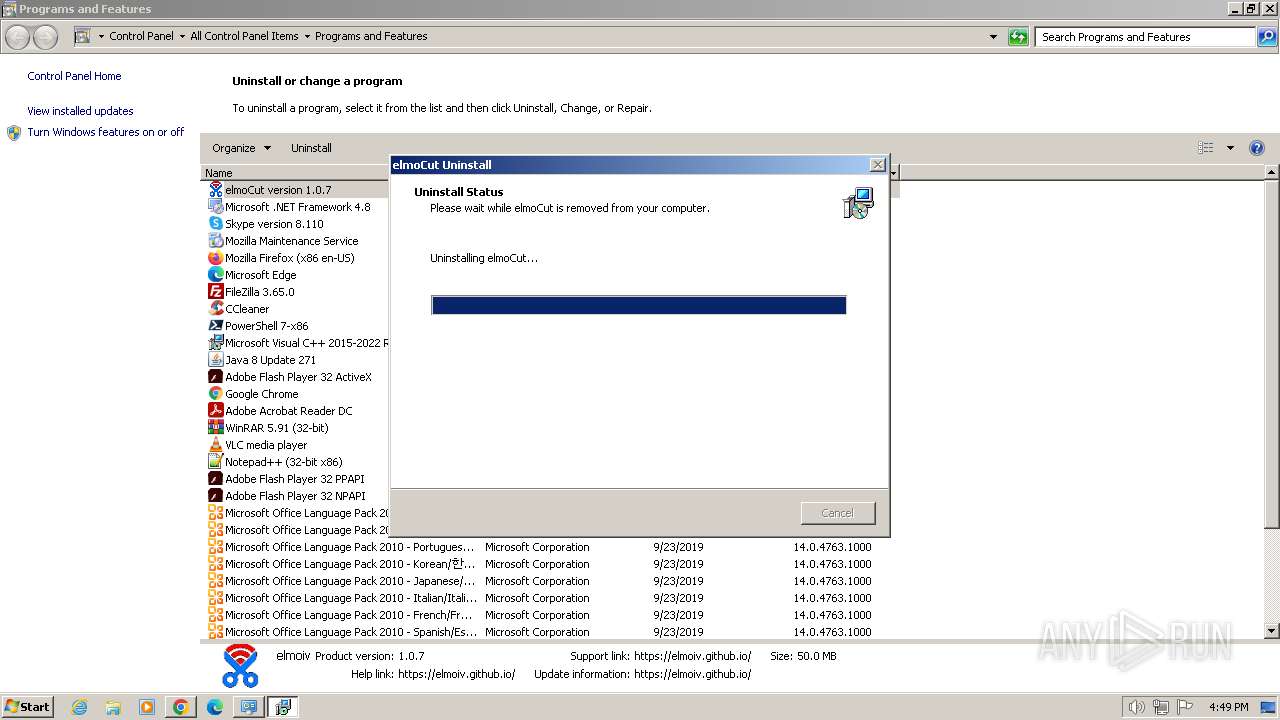Image resolution: width=1280 pixels, height=720 pixels.
Task: Click the volume icon in system tray
Action: coord(1136,707)
